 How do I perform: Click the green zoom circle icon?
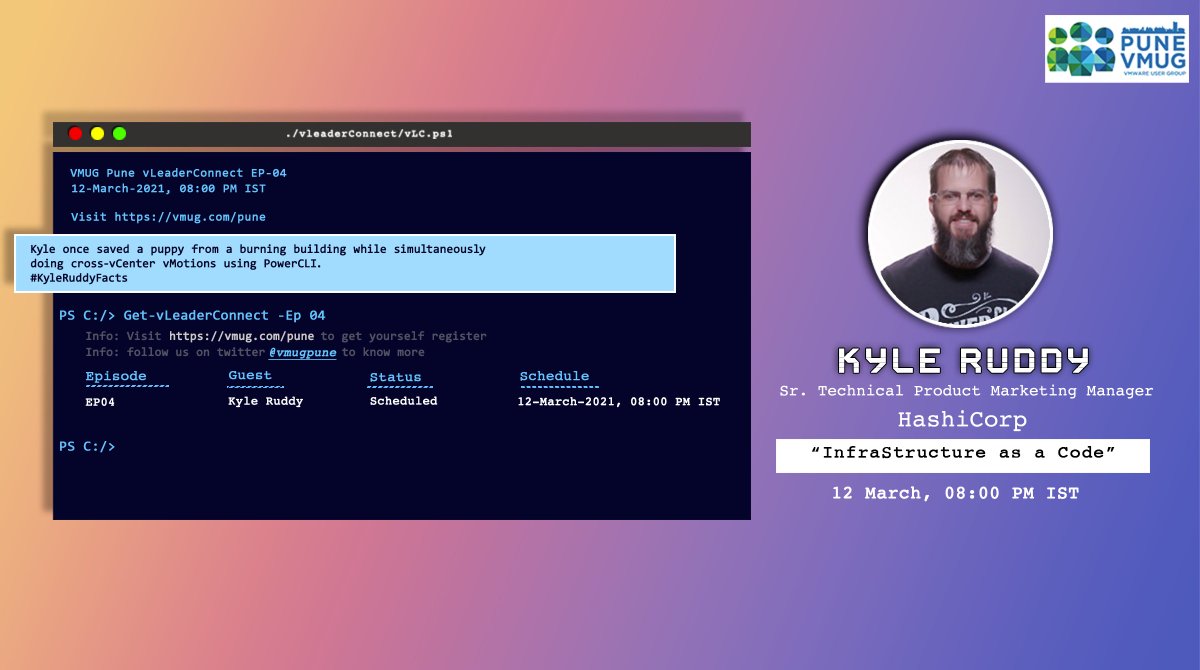[120, 132]
